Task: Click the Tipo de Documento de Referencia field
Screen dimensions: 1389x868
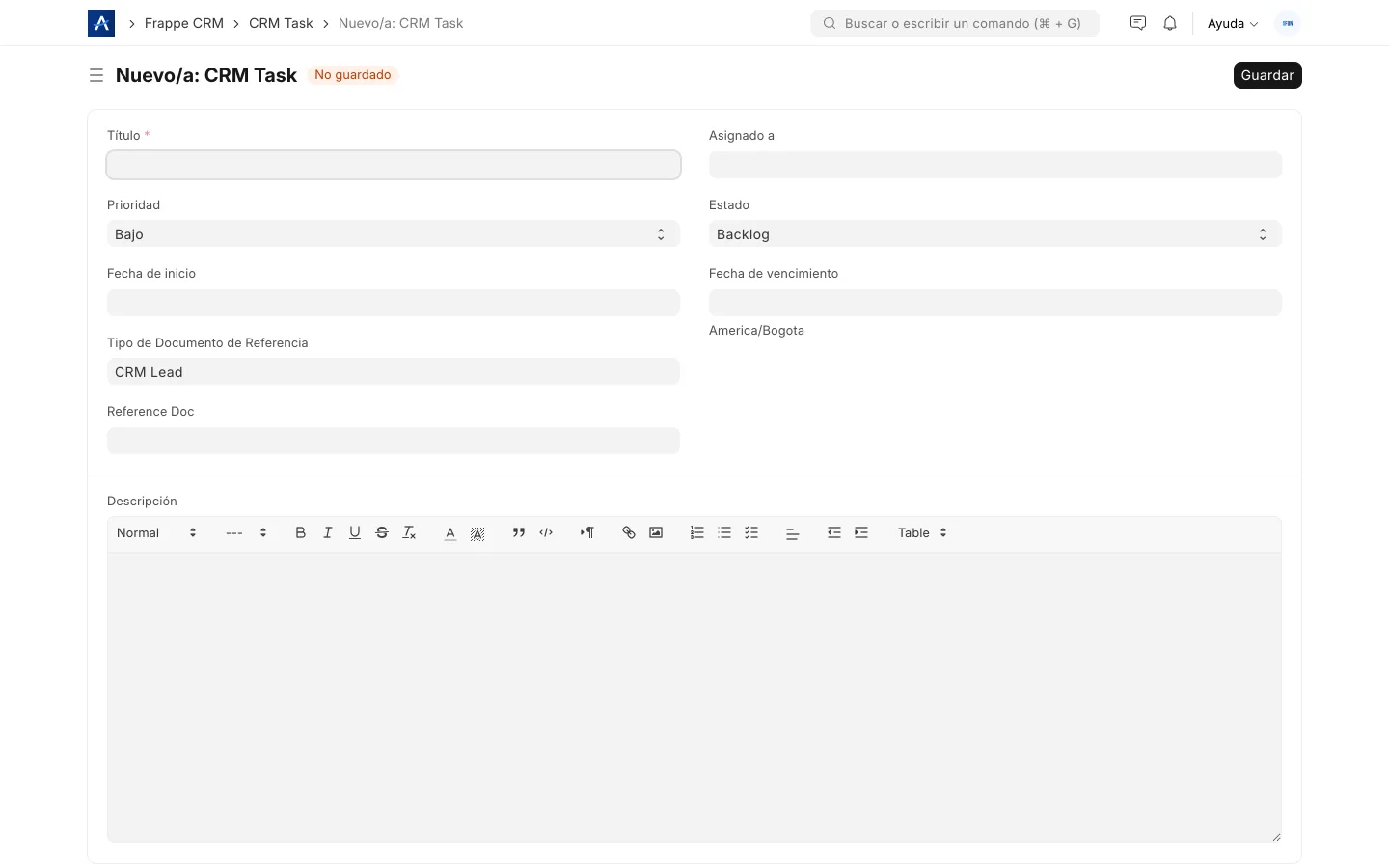Action: tap(394, 372)
